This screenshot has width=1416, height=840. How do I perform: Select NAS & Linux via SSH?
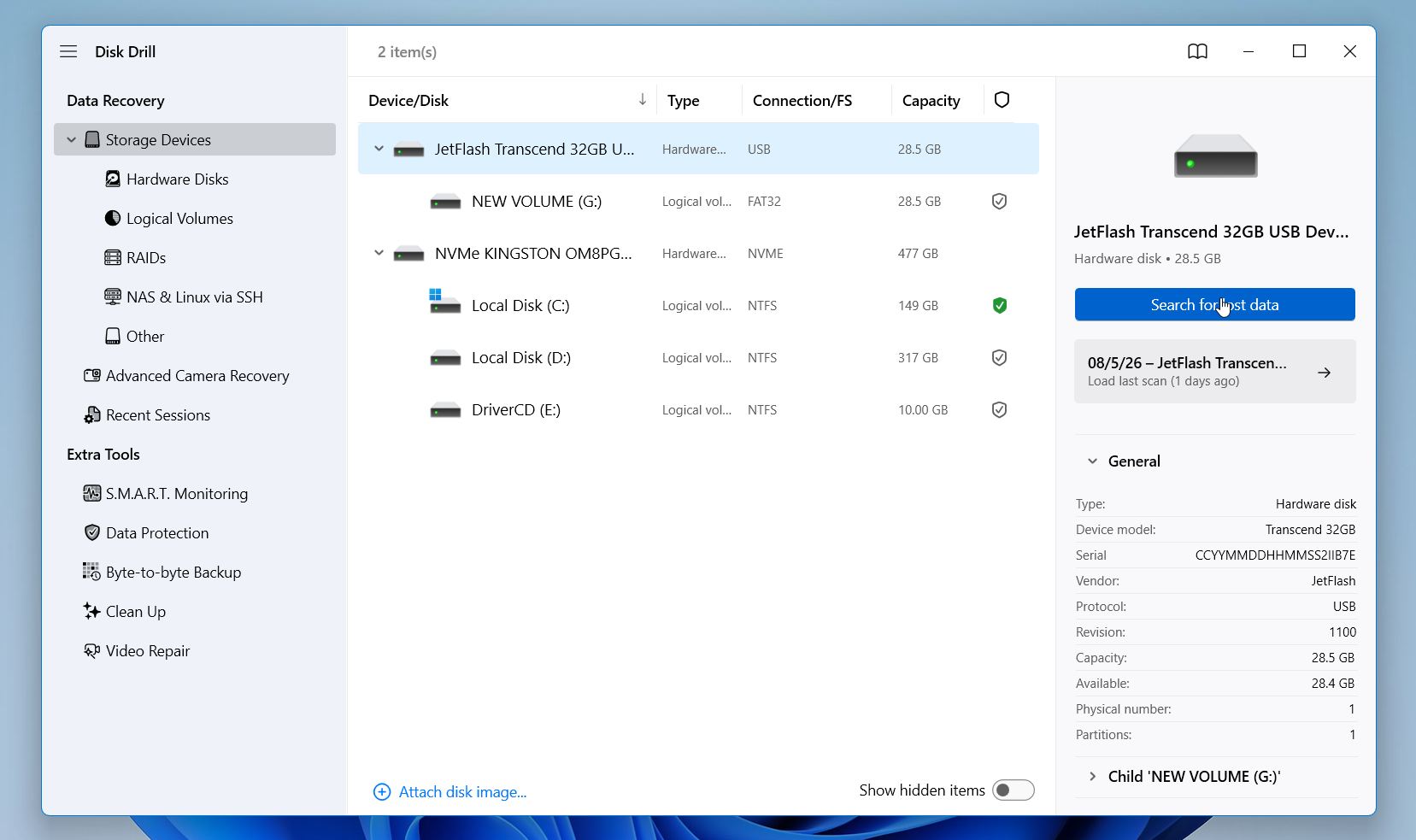[195, 297]
